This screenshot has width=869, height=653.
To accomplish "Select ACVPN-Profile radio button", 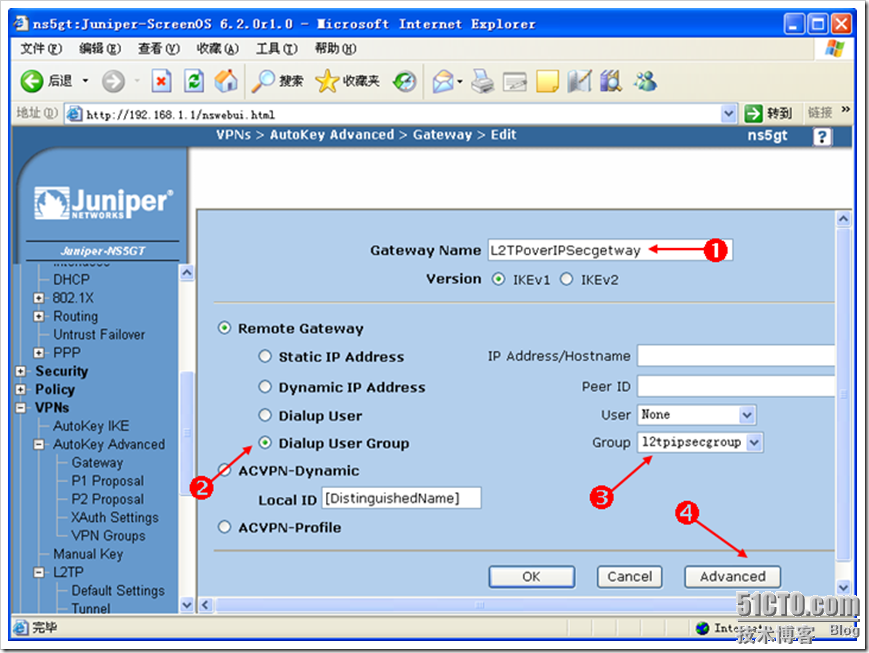I will [224, 527].
